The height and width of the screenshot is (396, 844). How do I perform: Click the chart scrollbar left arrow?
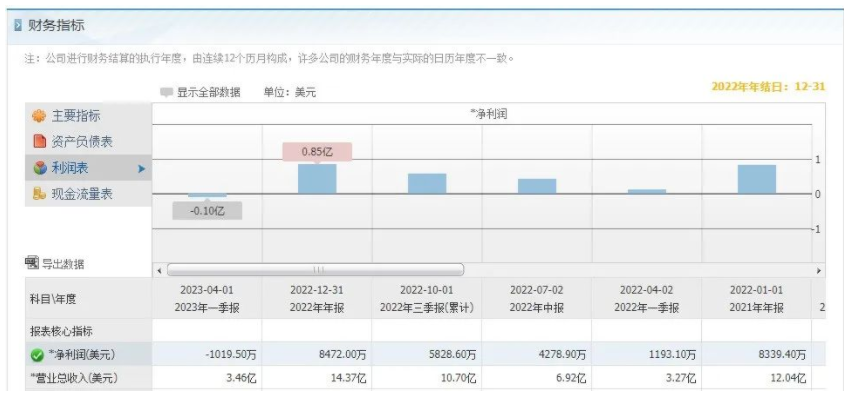pos(159,270)
